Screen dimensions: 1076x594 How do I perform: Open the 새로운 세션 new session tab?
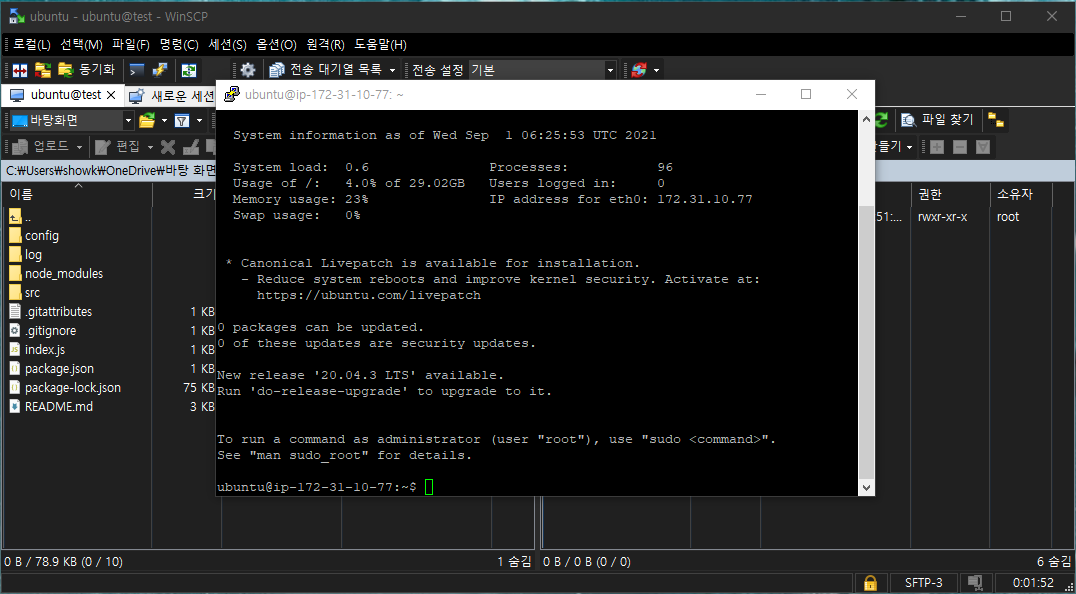pyautogui.click(x=172, y=95)
